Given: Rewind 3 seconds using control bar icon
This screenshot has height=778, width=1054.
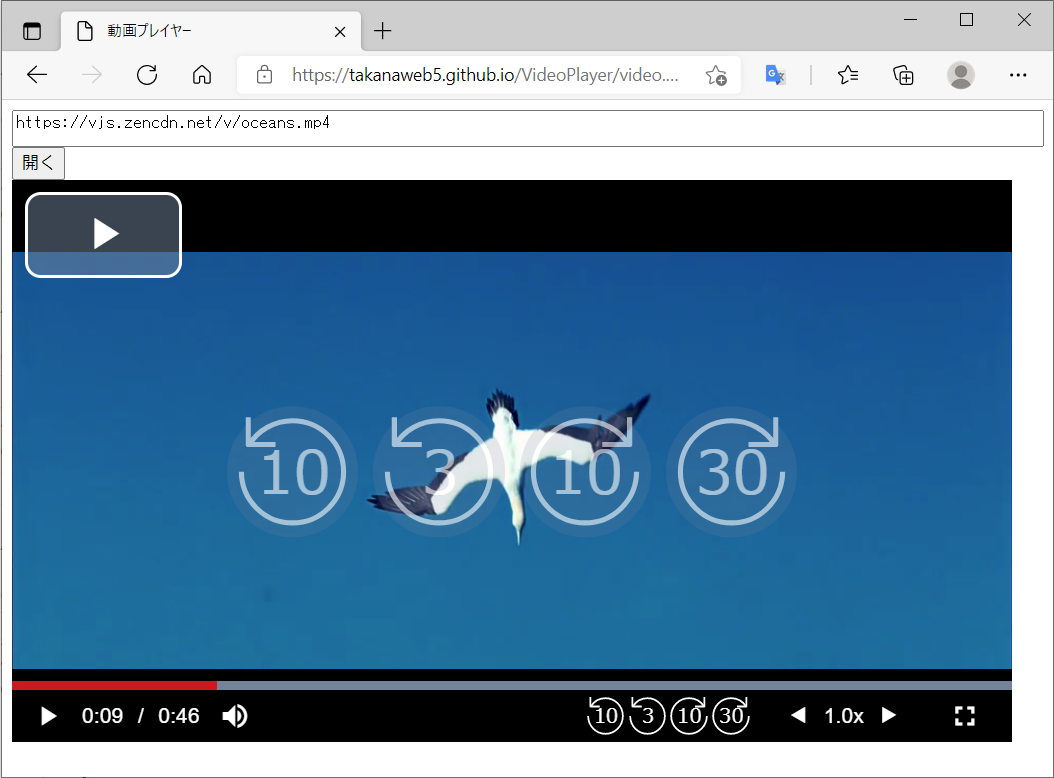Looking at the screenshot, I should [x=647, y=716].
